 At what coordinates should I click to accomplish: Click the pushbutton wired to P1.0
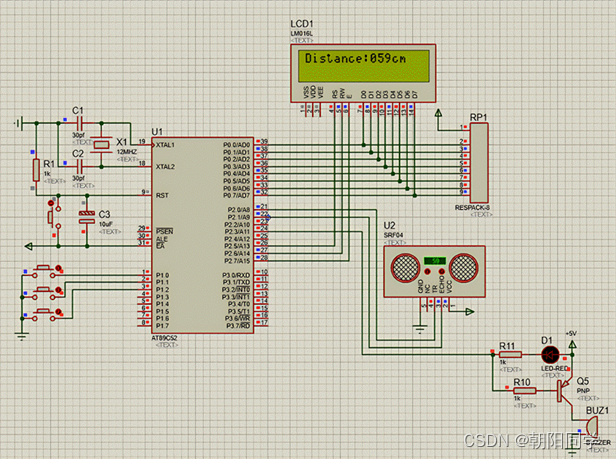tap(43, 271)
